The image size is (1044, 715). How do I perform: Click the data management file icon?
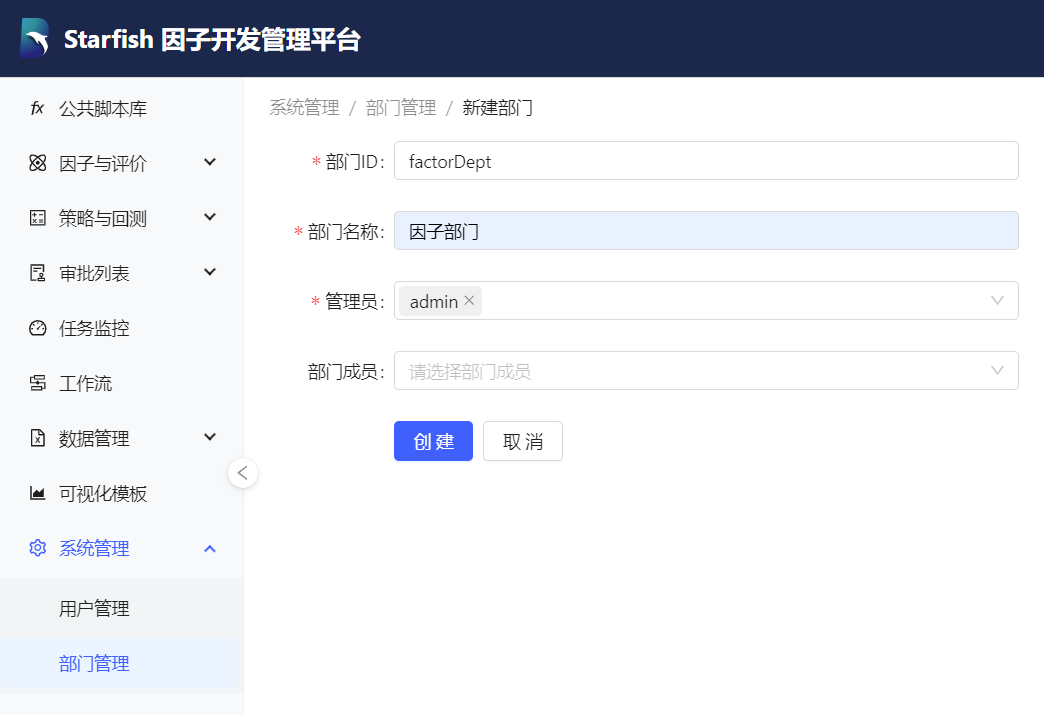pyautogui.click(x=38, y=438)
